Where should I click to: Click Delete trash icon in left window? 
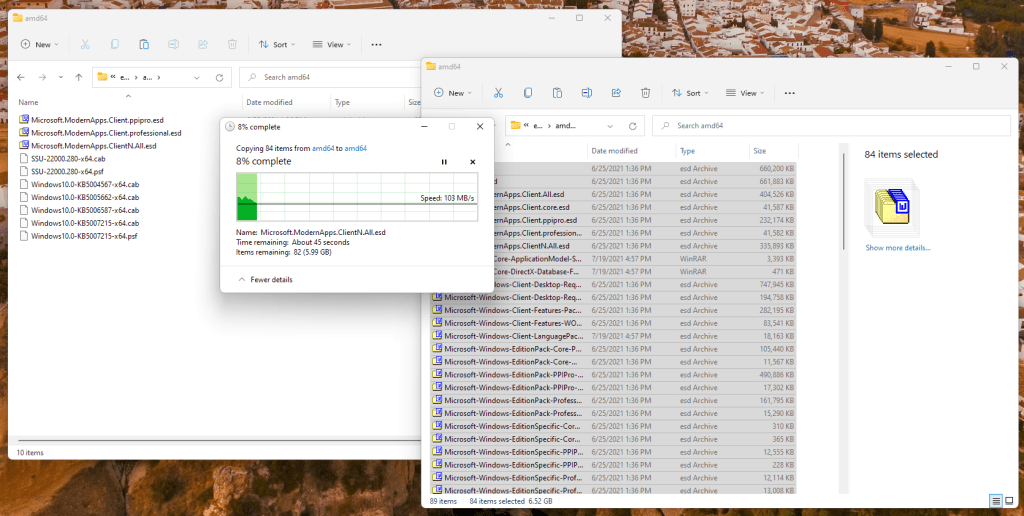pos(232,44)
